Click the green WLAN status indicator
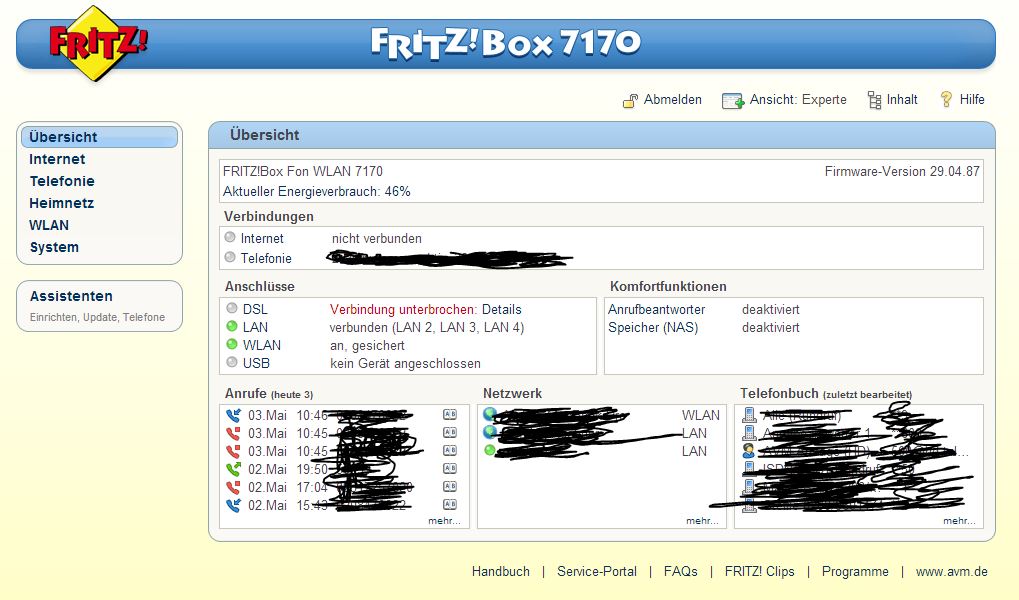 click(232, 344)
